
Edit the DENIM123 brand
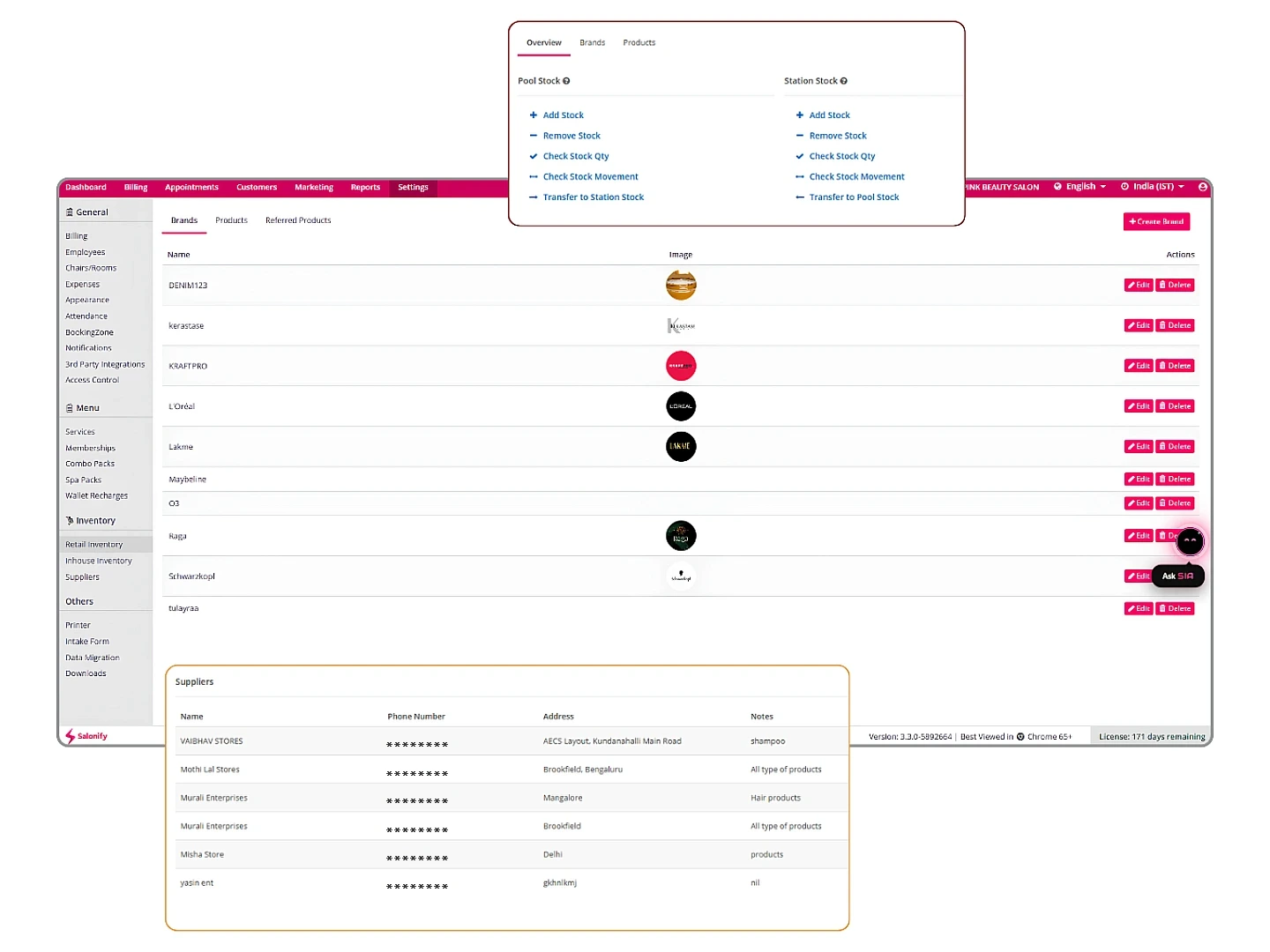(1139, 286)
